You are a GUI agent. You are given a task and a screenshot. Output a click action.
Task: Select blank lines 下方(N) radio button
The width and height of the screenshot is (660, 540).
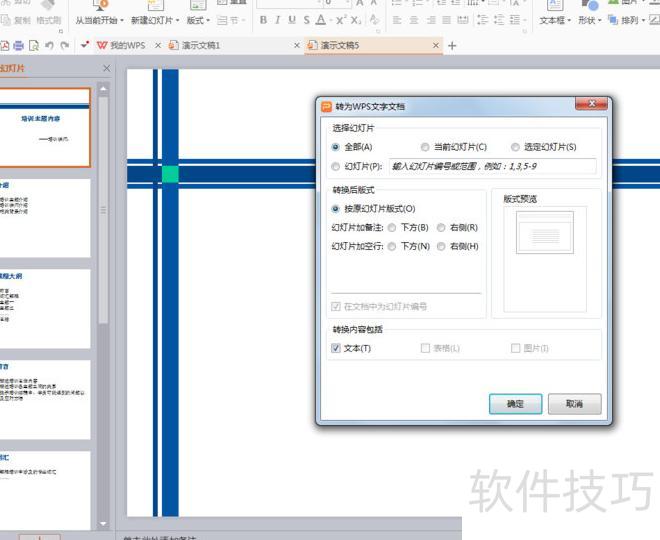[392, 246]
